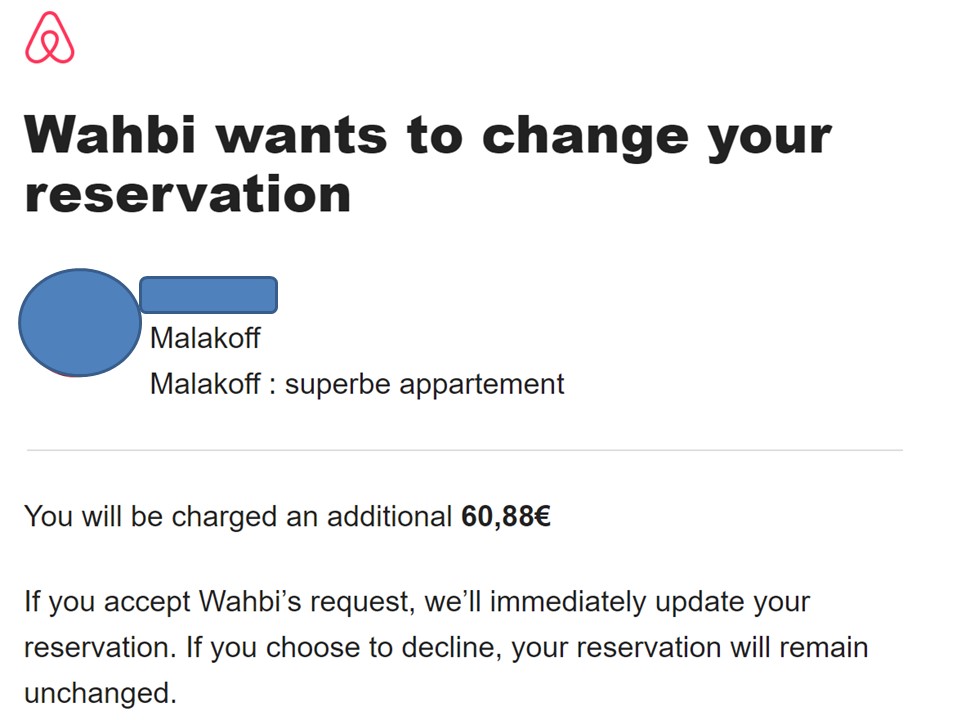The height and width of the screenshot is (720, 960).
Task: Click 'immediately update your' text
Action: pyautogui.click(x=650, y=603)
